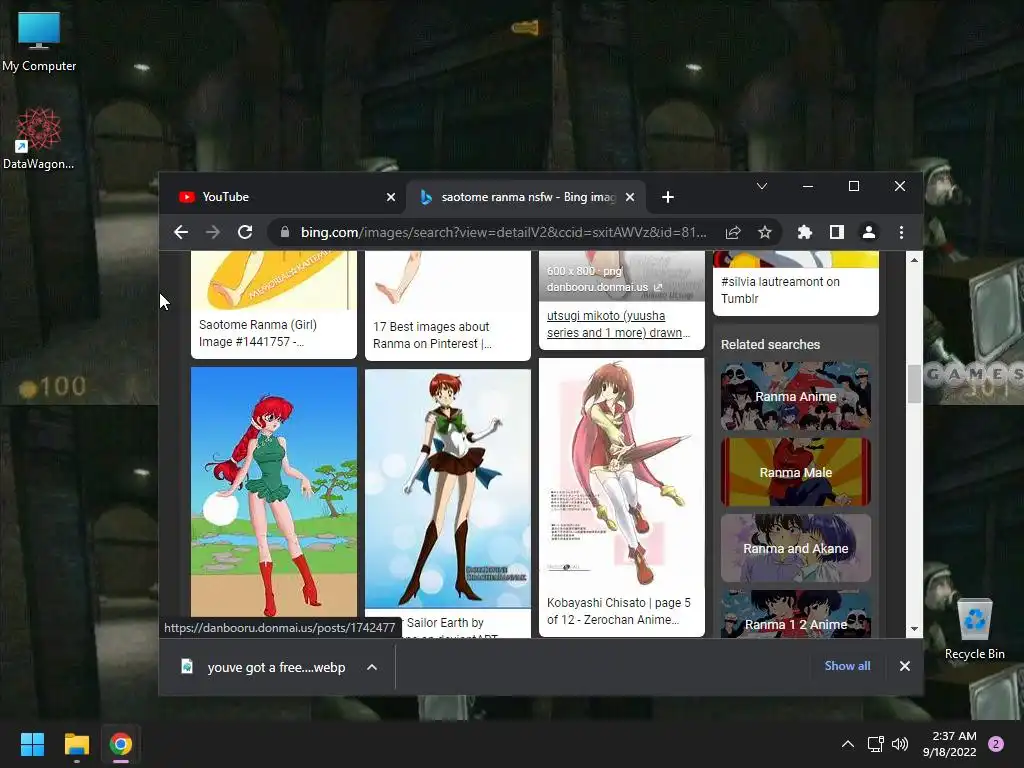Image resolution: width=1024 pixels, height=768 pixels.
Task: Open the Ranma and Akane related search
Action: [795, 549]
